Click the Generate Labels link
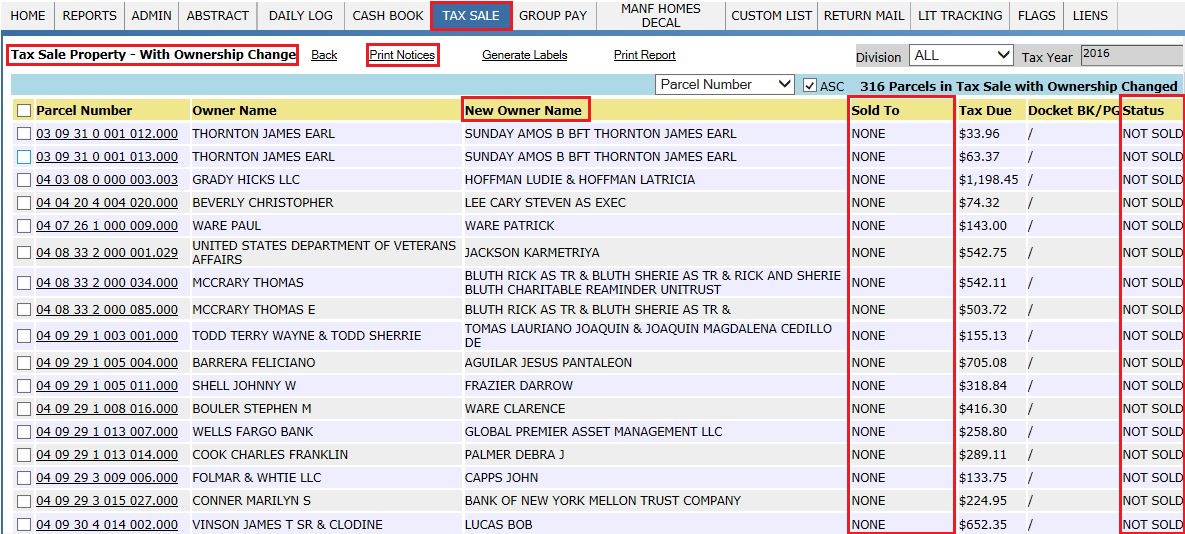1185x534 pixels. [524, 55]
